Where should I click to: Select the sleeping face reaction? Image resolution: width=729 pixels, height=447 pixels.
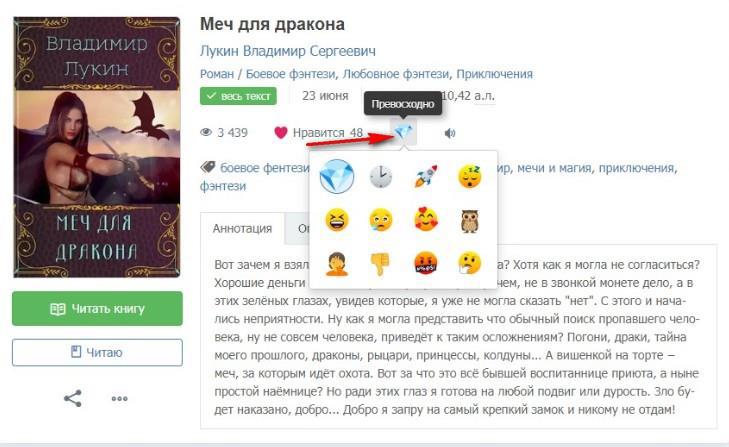tap(470, 177)
